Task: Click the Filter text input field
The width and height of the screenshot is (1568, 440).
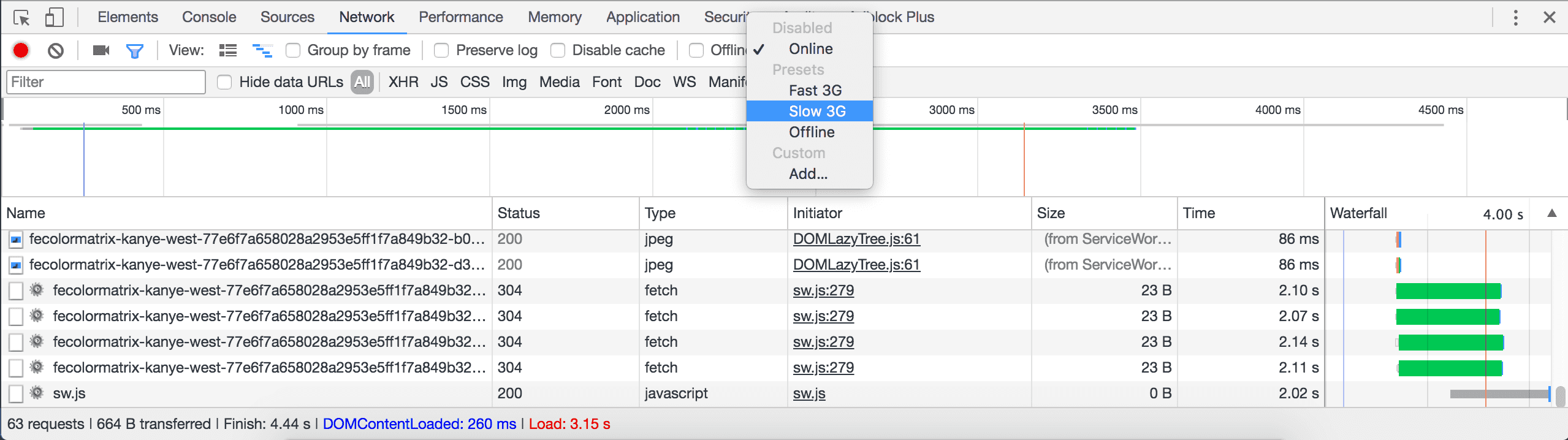Action: 105,82
